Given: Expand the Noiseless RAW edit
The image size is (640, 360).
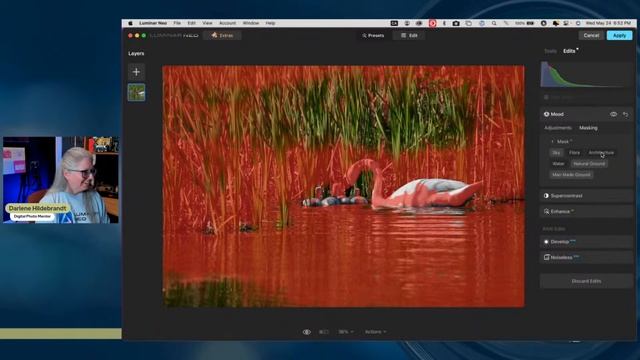Looking at the screenshot, I should coord(586,258).
